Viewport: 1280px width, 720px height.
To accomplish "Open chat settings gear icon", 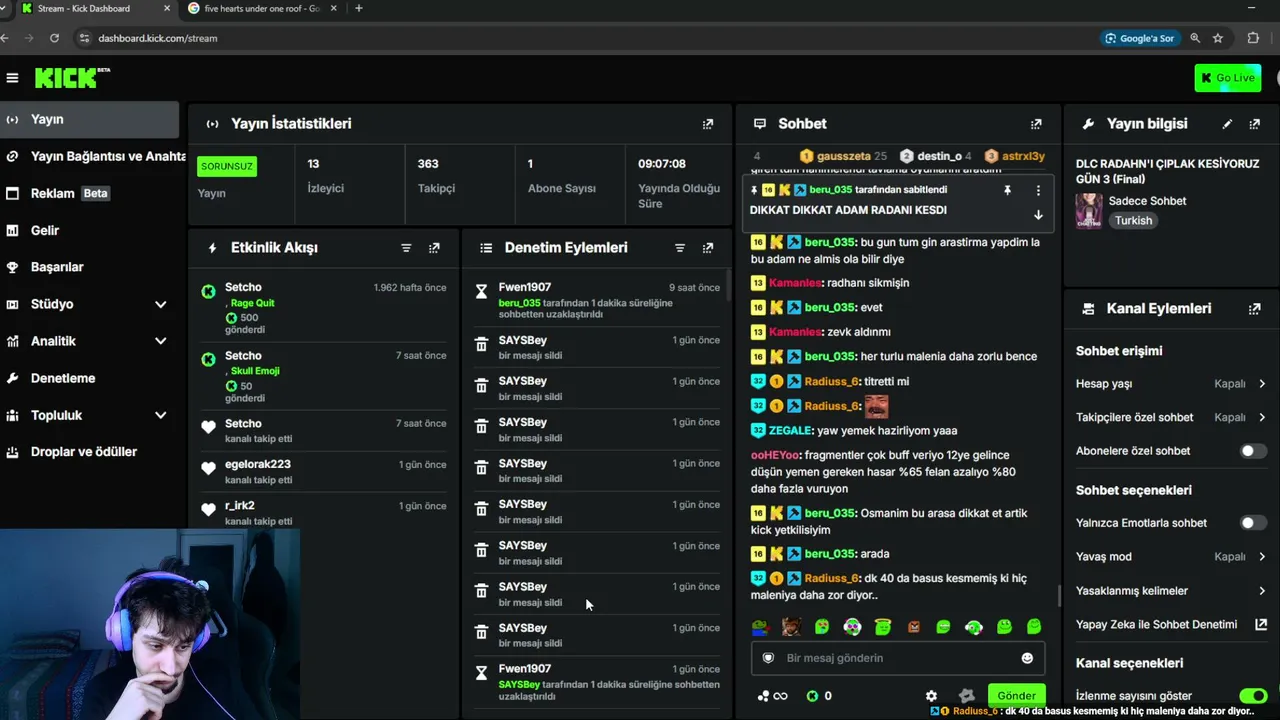I will (x=931, y=696).
